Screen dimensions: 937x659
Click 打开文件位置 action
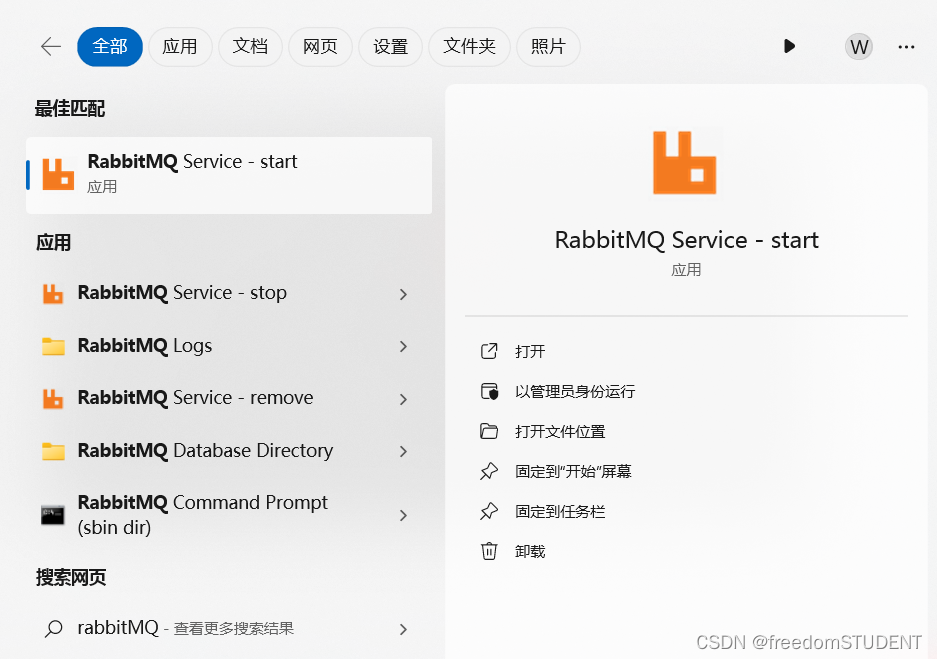[x=560, y=432]
